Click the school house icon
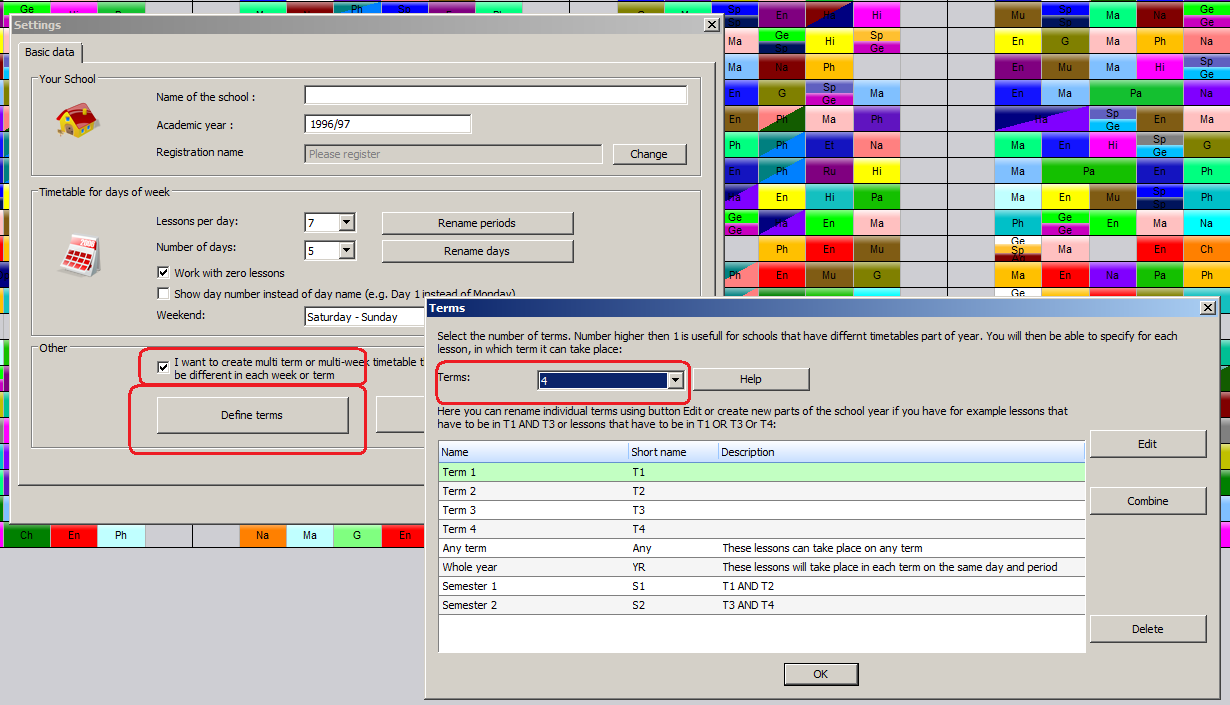Image resolution: width=1230 pixels, height=705 pixels. point(77,122)
